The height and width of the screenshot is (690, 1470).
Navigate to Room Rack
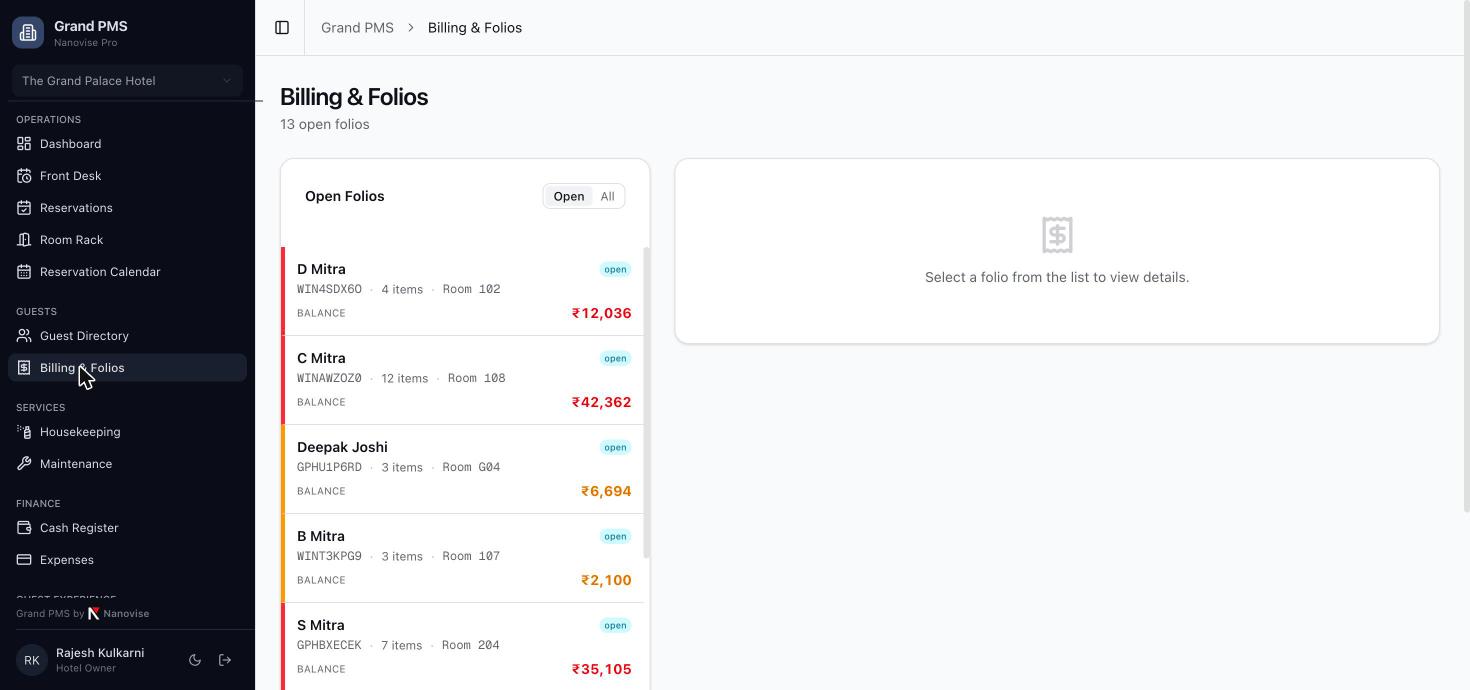(x=127, y=240)
